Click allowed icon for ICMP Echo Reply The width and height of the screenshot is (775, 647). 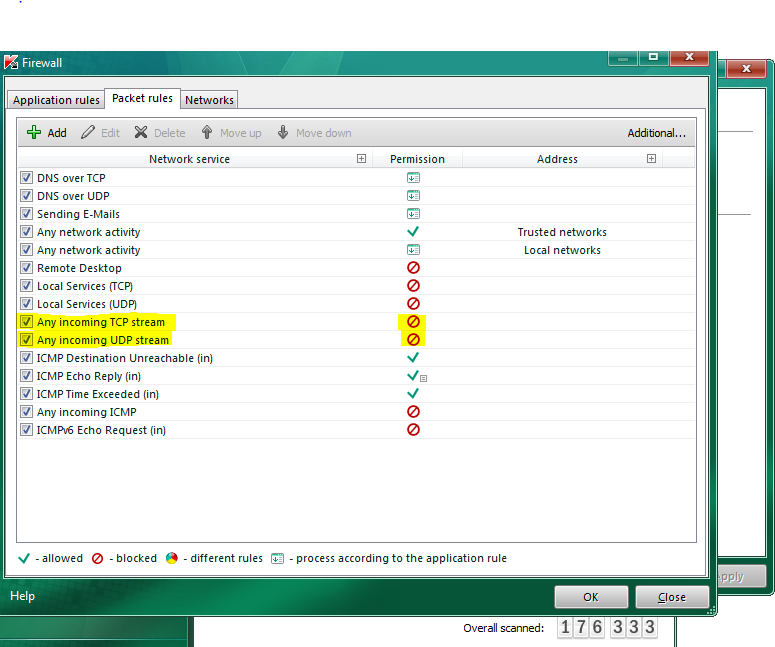(413, 376)
